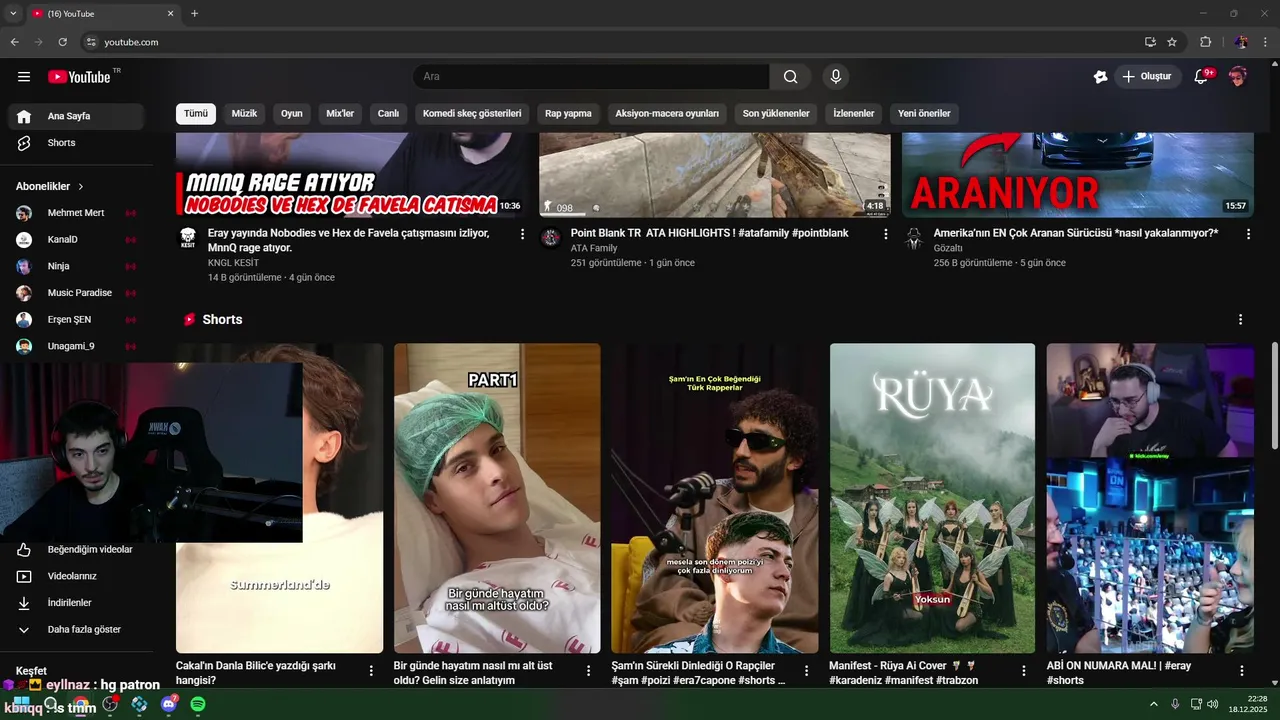Open options for Manifest Rüya short
This screenshot has width=1280, height=720.
1024,671
